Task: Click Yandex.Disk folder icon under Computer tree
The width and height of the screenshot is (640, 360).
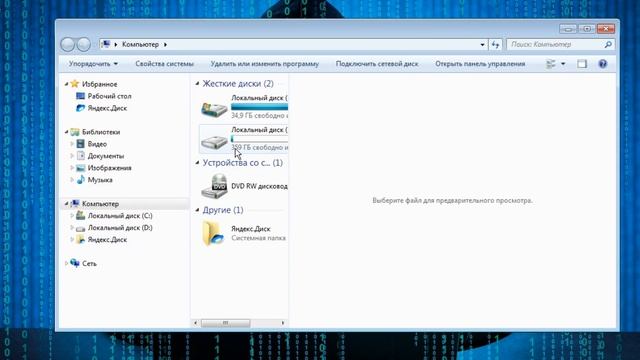Action: pos(80,240)
